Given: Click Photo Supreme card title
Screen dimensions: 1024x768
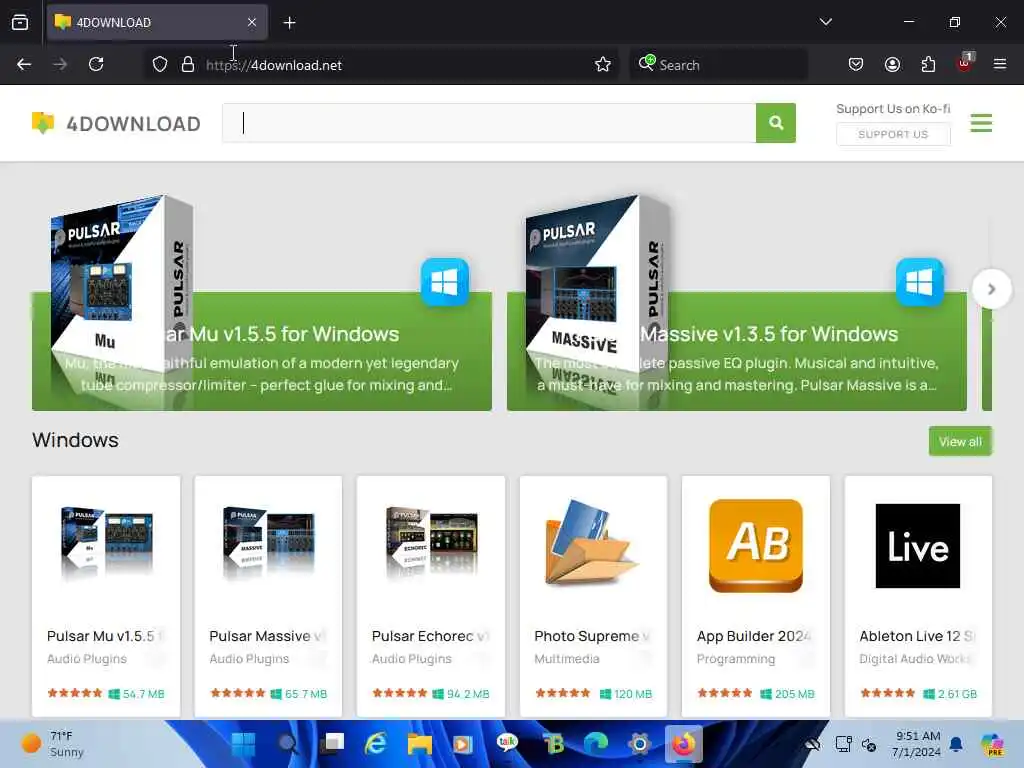Looking at the screenshot, I should click(592, 636).
